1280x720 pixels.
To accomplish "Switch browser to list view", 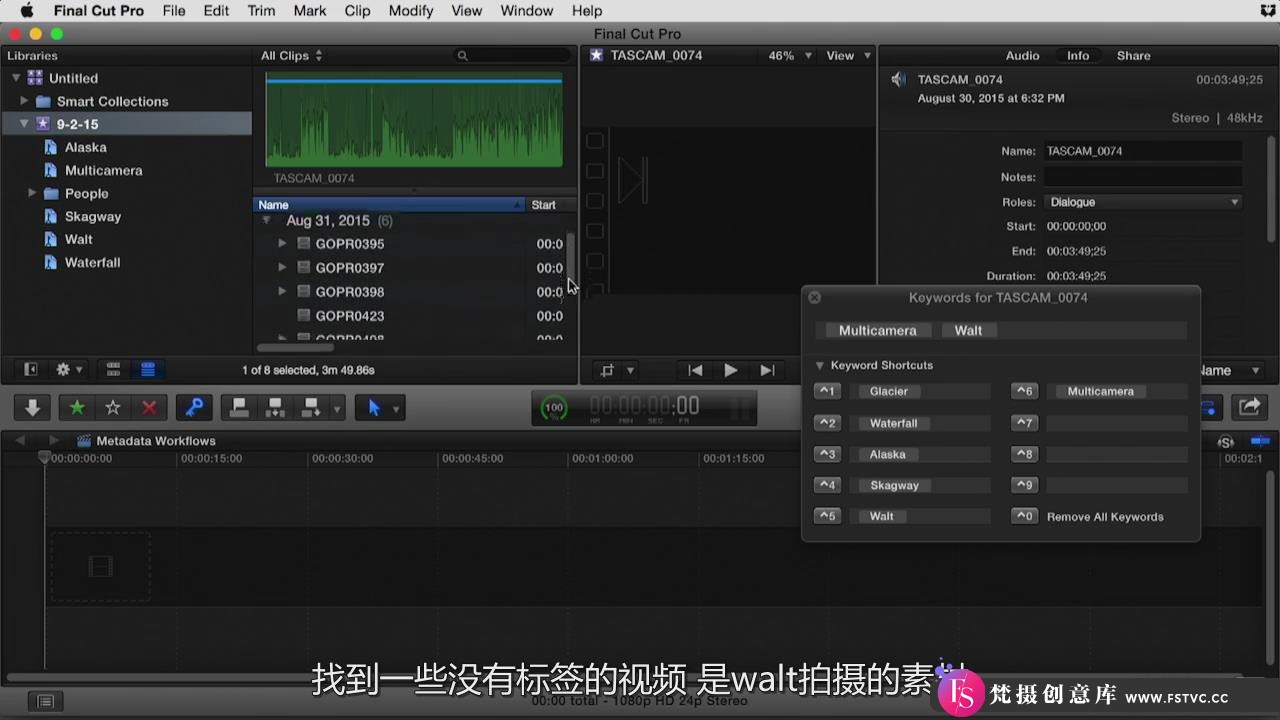I will click(148, 369).
